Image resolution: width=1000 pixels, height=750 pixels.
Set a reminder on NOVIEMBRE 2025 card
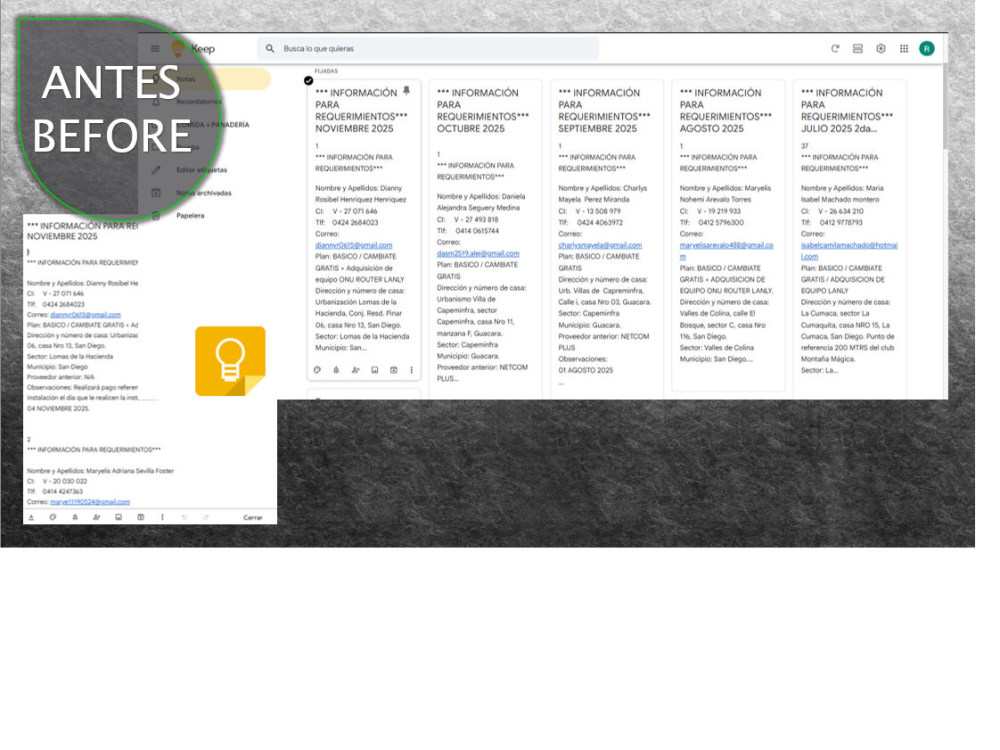click(336, 370)
